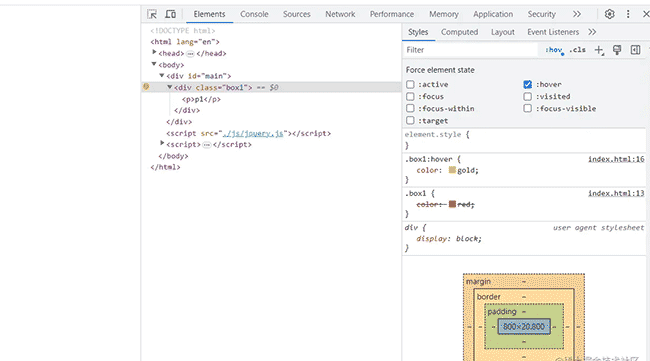Collapse the div class box1 node
Viewport: 650px width, 361px height.
pos(170,87)
